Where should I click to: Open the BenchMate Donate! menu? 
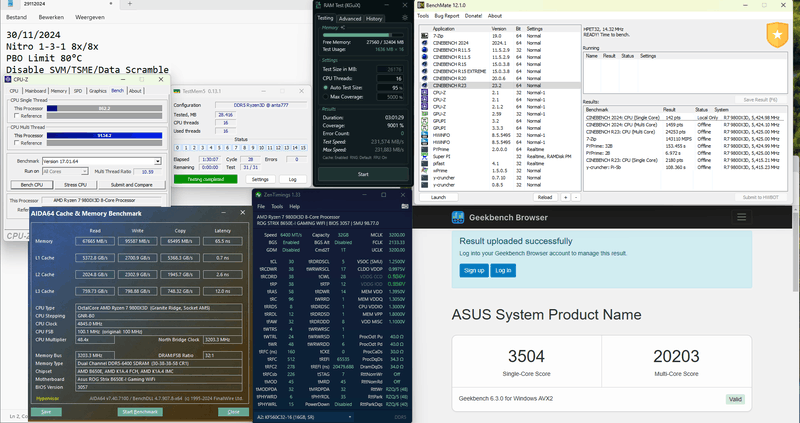pyautogui.click(x=473, y=16)
